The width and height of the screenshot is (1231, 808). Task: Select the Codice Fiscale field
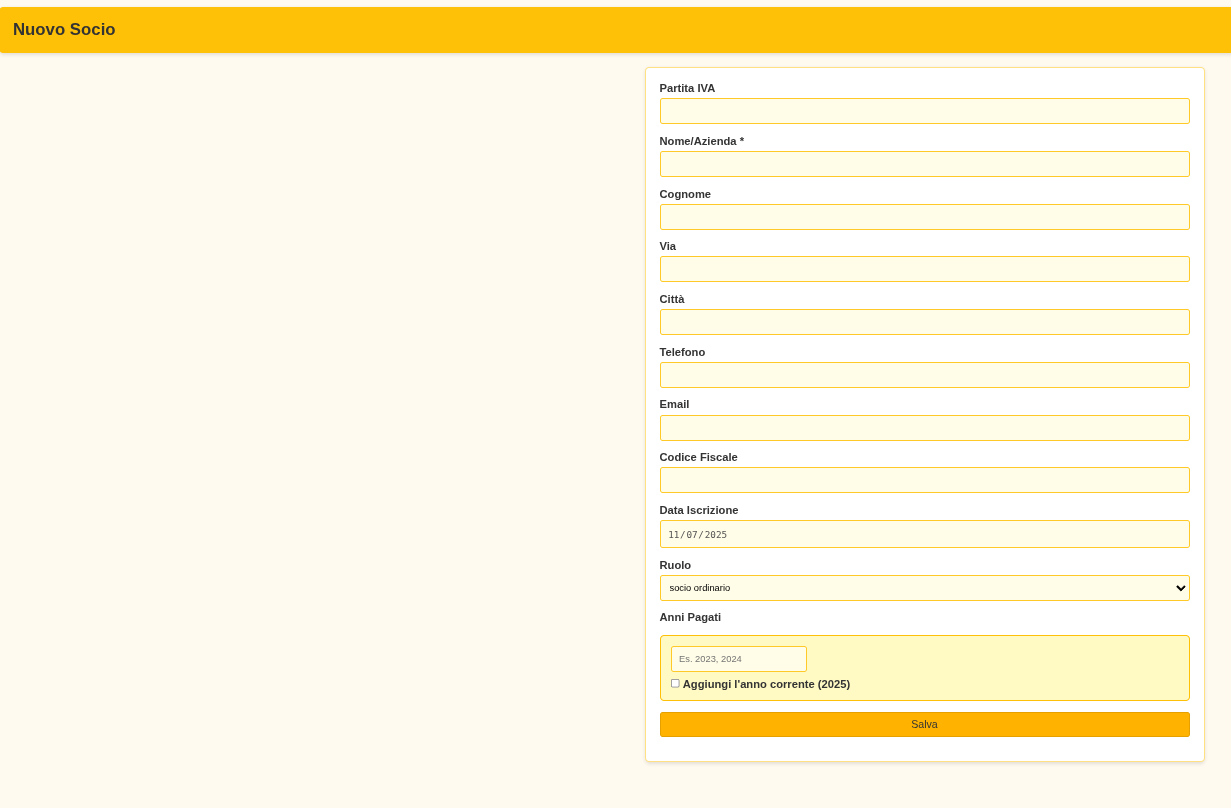(924, 480)
